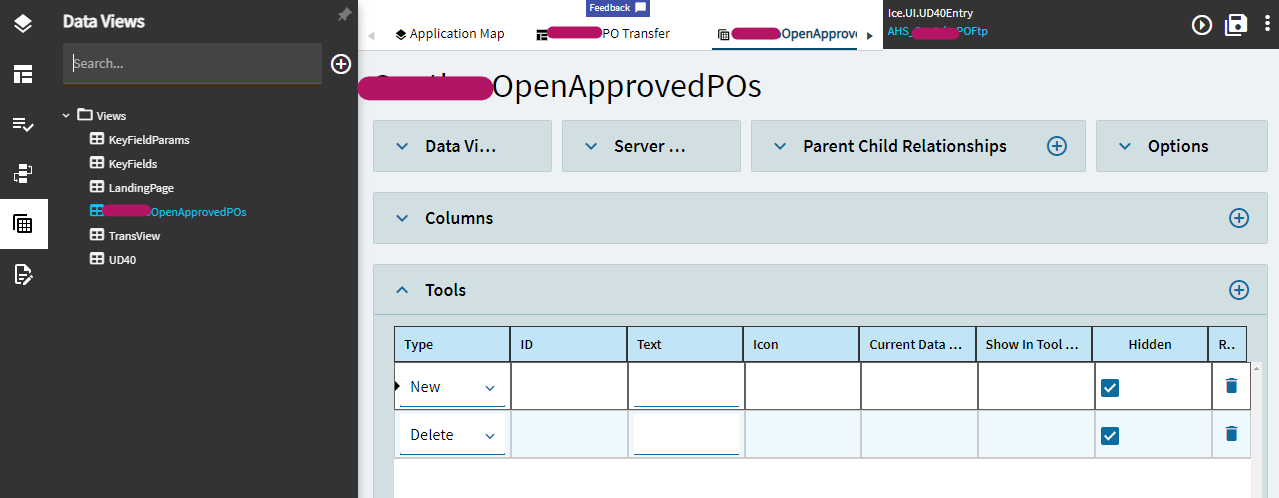This screenshot has width=1279, height=498.
Task: Open the Type dropdown showing Delete
Action: point(452,436)
